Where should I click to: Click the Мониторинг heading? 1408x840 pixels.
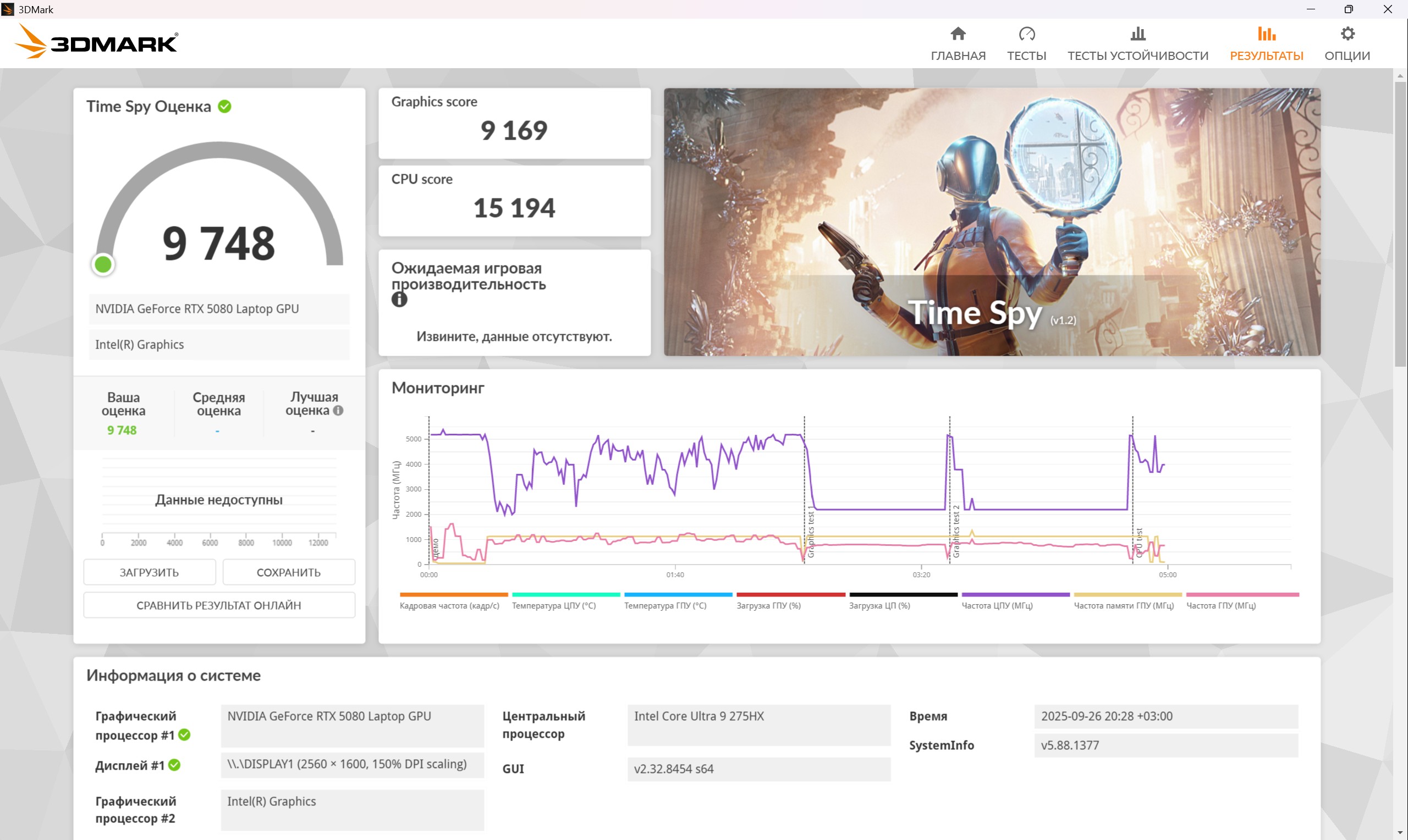coord(438,388)
